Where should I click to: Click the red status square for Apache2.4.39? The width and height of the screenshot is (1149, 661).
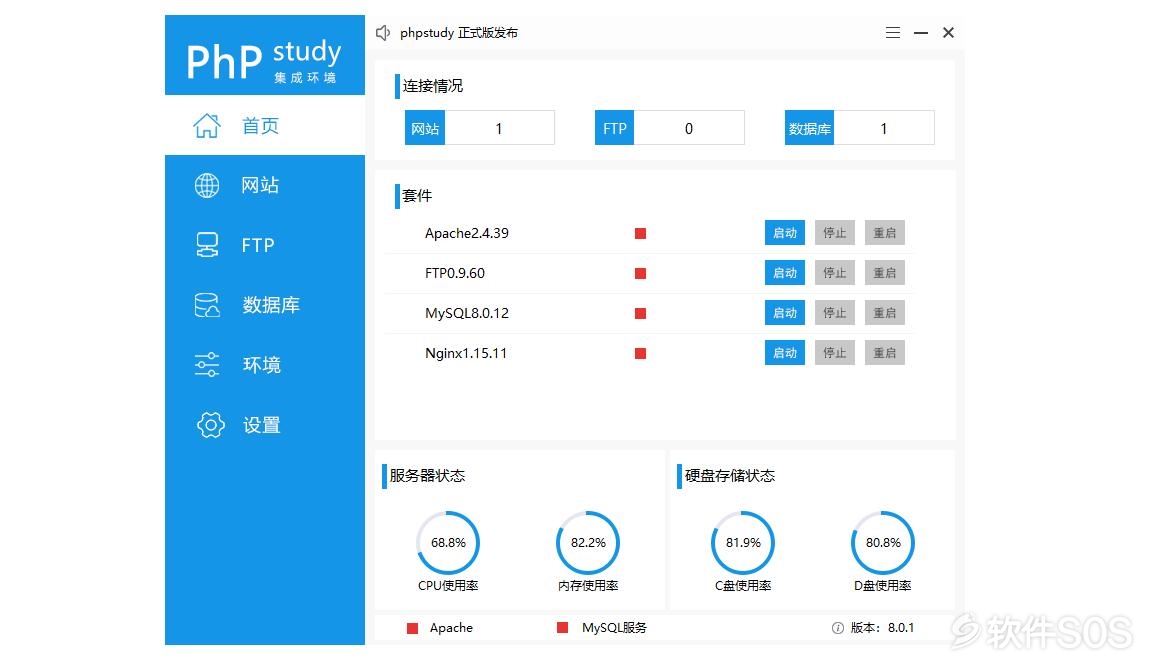point(640,234)
